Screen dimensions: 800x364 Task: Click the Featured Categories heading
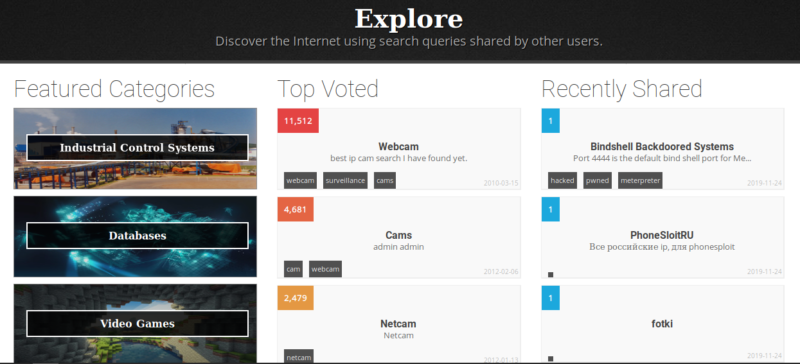pyautogui.click(x=114, y=89)
